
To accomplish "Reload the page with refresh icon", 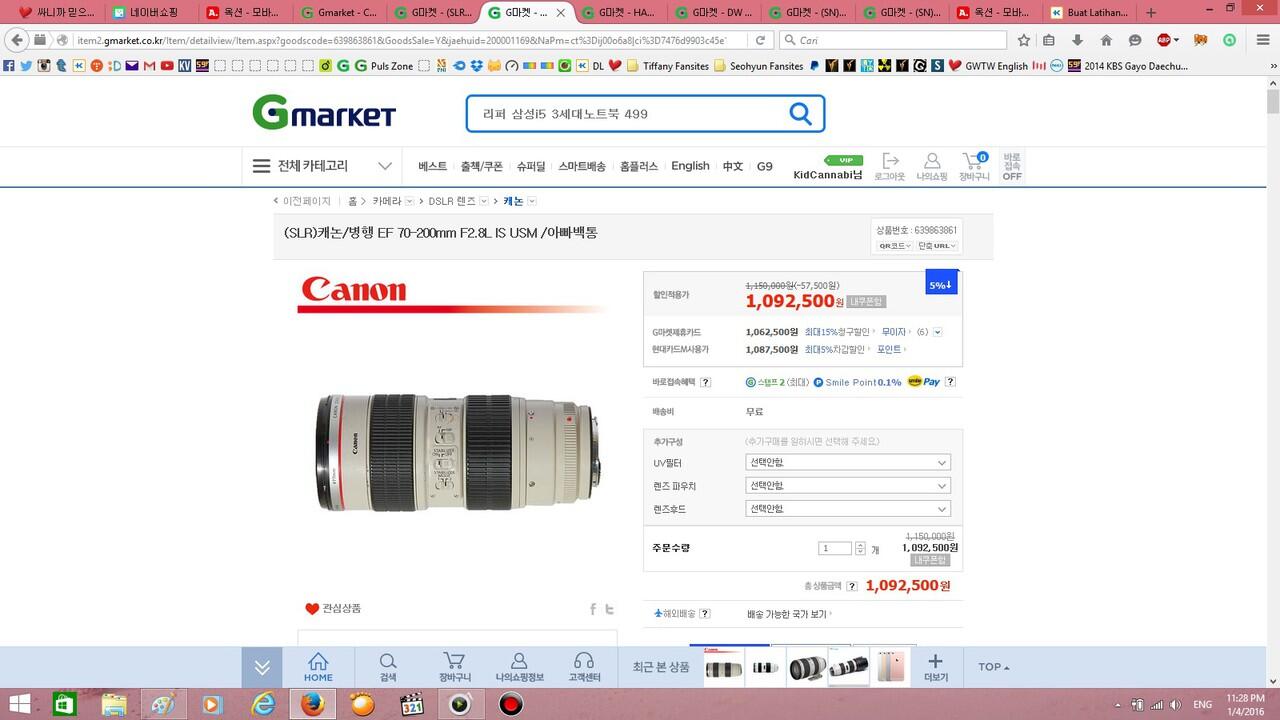I will click(x=760, y=40).
